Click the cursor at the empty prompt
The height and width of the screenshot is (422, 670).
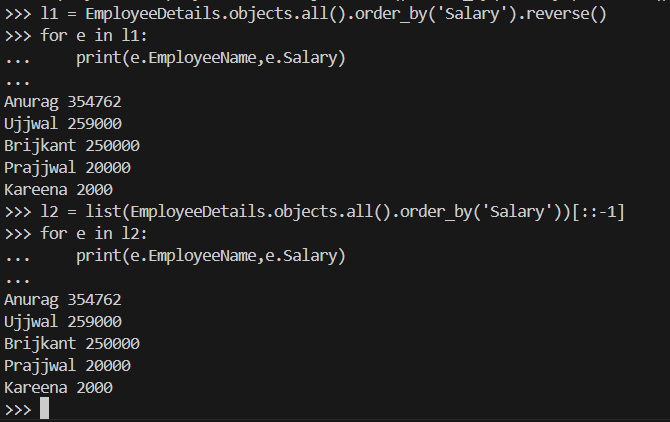44,410
